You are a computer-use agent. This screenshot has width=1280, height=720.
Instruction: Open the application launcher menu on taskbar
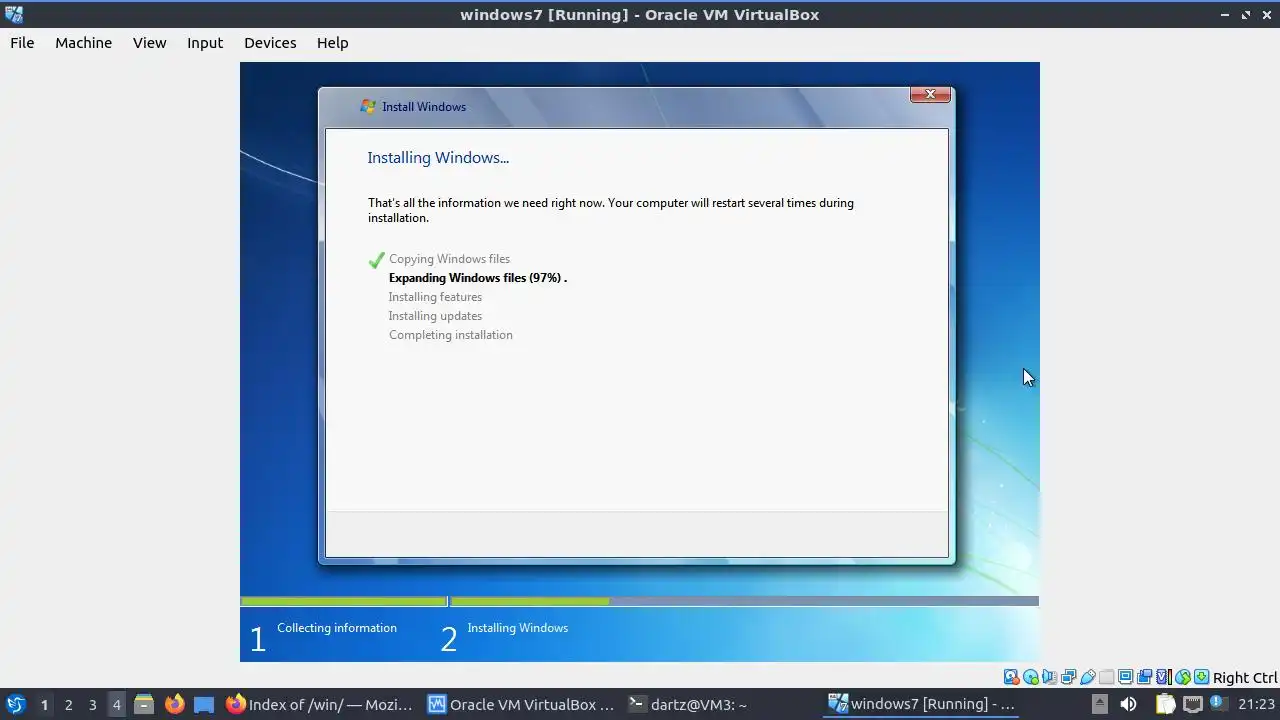pyautogui.click(x=15, y=704)
